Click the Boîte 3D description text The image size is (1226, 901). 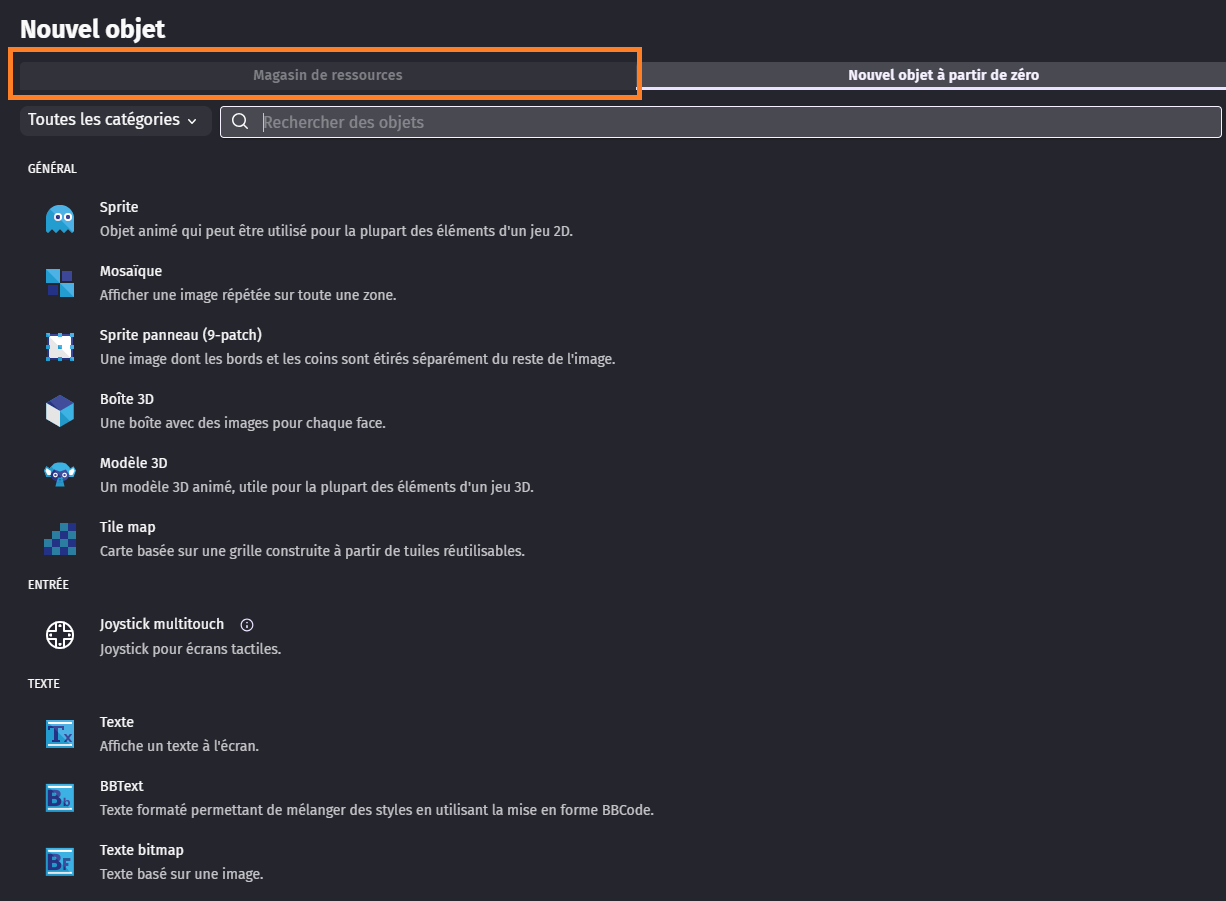[242, 423]
